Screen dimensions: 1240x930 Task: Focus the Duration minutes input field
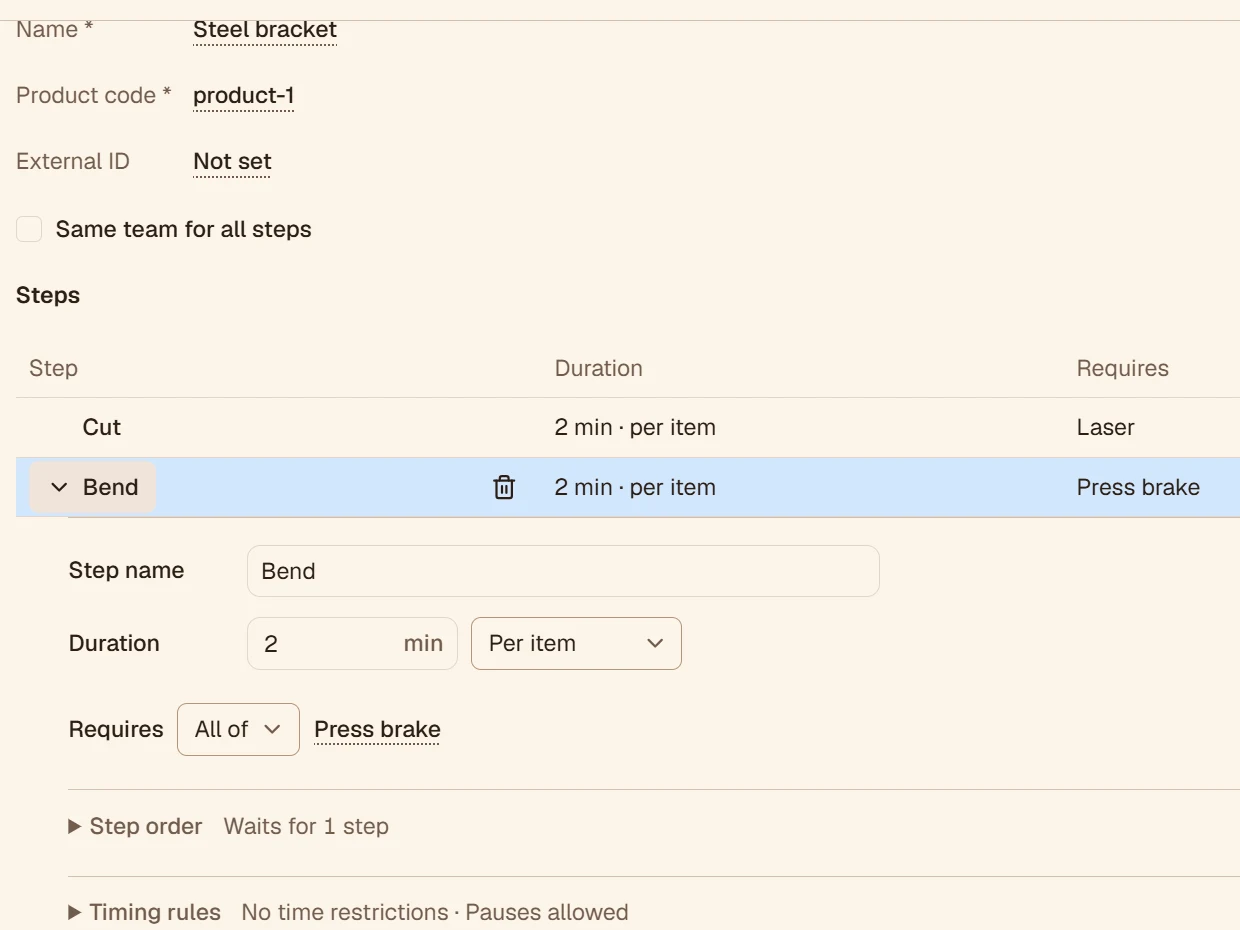point(352,643)
